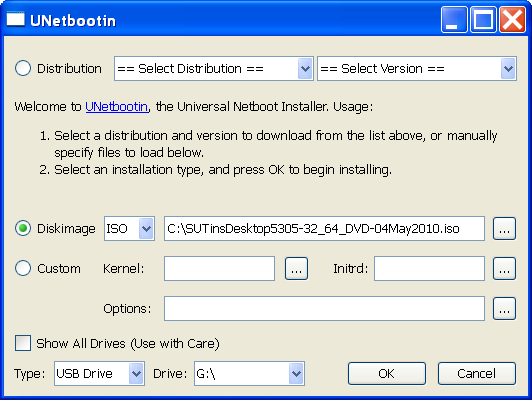Screen dimensions: 532x400
Task: Expand the Select Distribution dropdown
Action: [214, 69]
